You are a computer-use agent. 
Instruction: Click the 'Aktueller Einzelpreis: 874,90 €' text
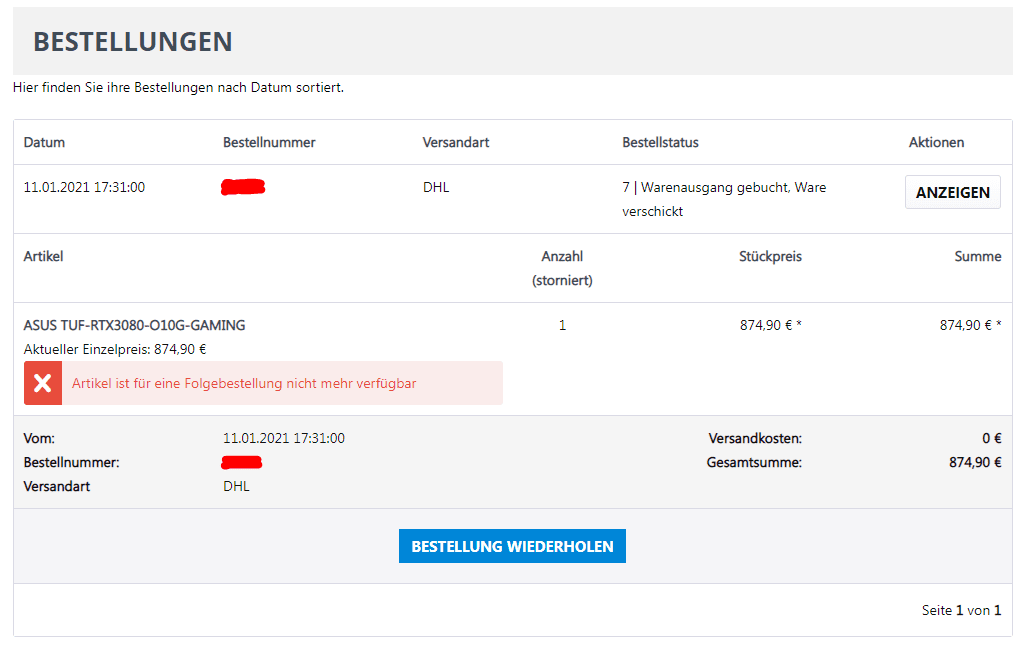[115, 349]
